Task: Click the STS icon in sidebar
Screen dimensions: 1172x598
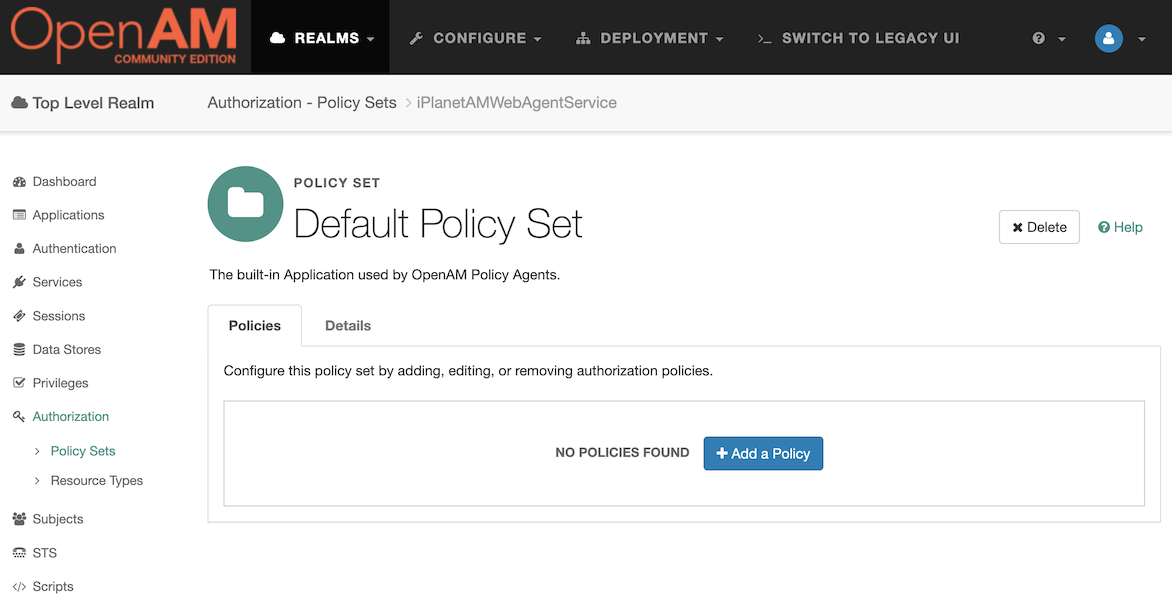Action: click(x=19, y=552)
